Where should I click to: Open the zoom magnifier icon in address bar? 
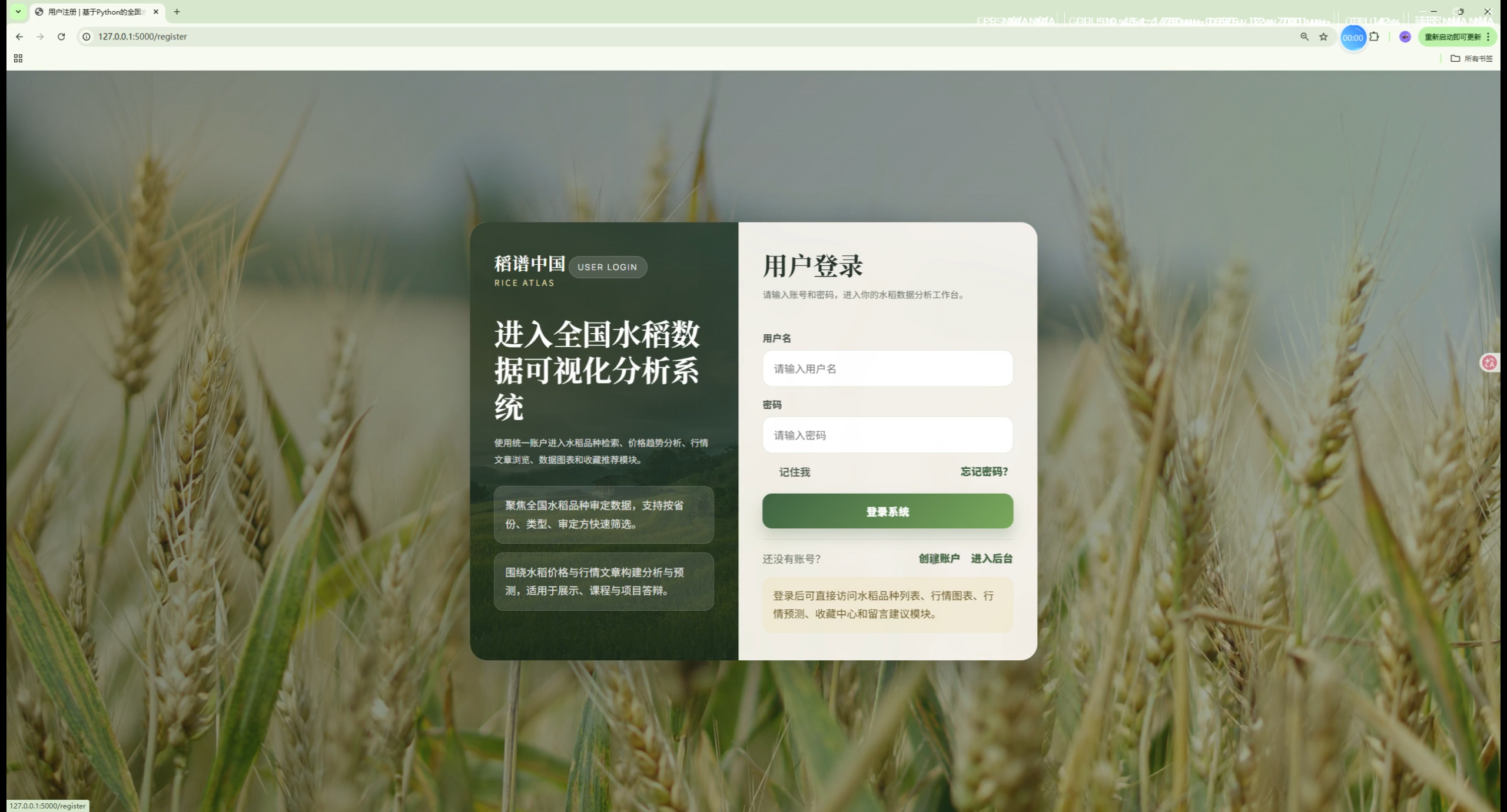click(1304, 36)
